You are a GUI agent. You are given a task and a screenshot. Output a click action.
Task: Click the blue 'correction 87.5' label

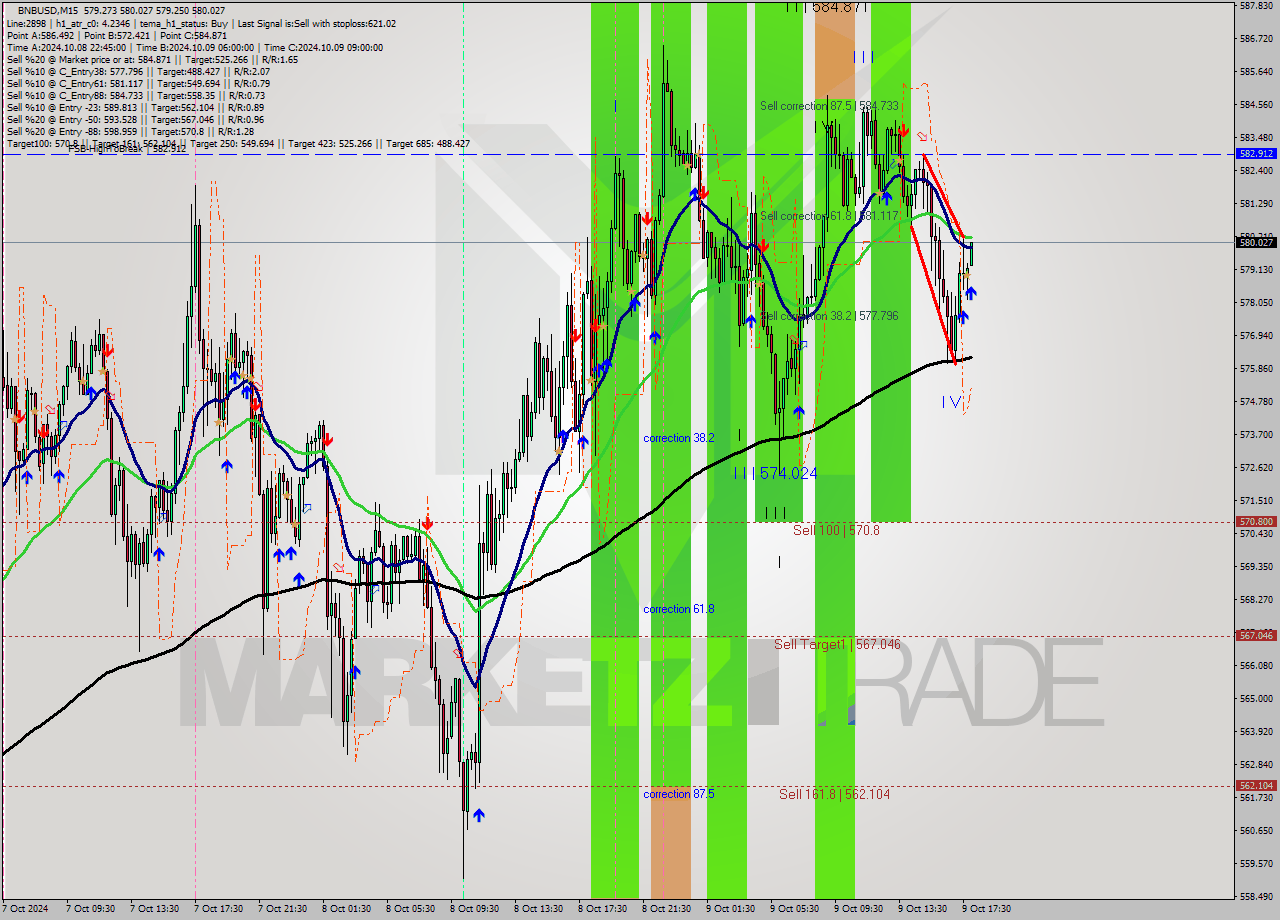(679, 794)
